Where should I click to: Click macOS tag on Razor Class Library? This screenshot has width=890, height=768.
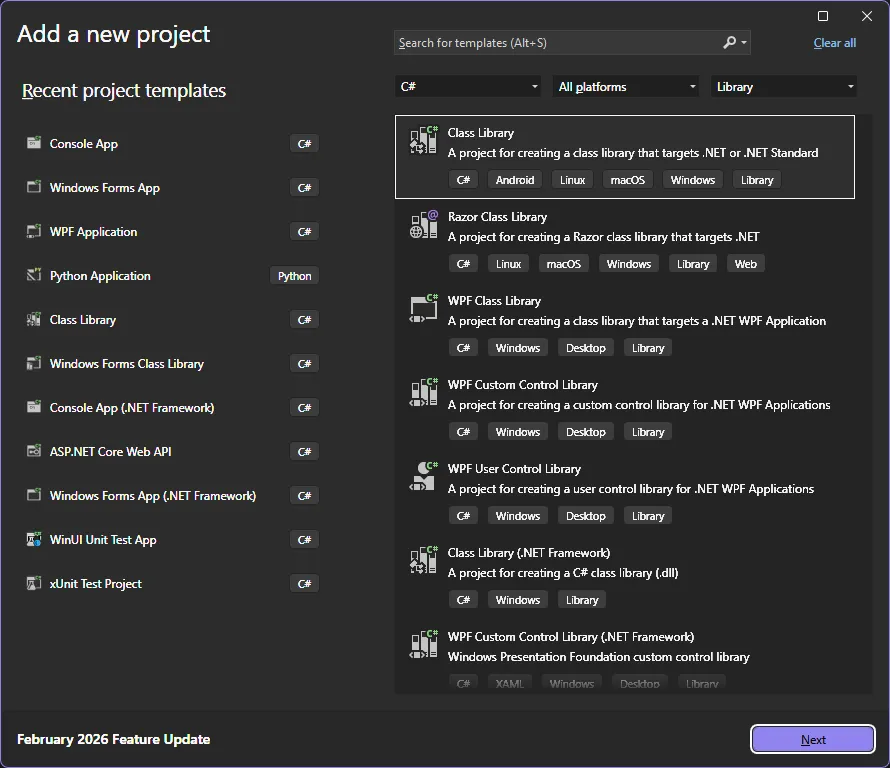[563, 264]
